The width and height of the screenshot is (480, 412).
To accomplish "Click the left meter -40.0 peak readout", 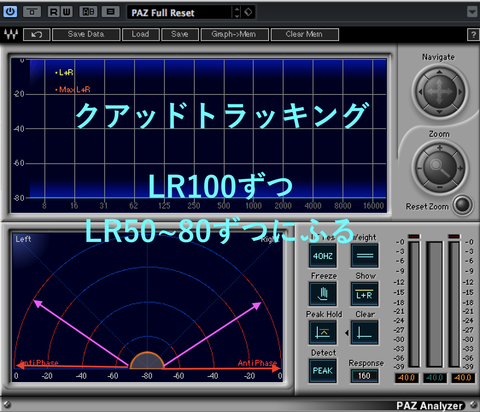I will tap(407, 378).
